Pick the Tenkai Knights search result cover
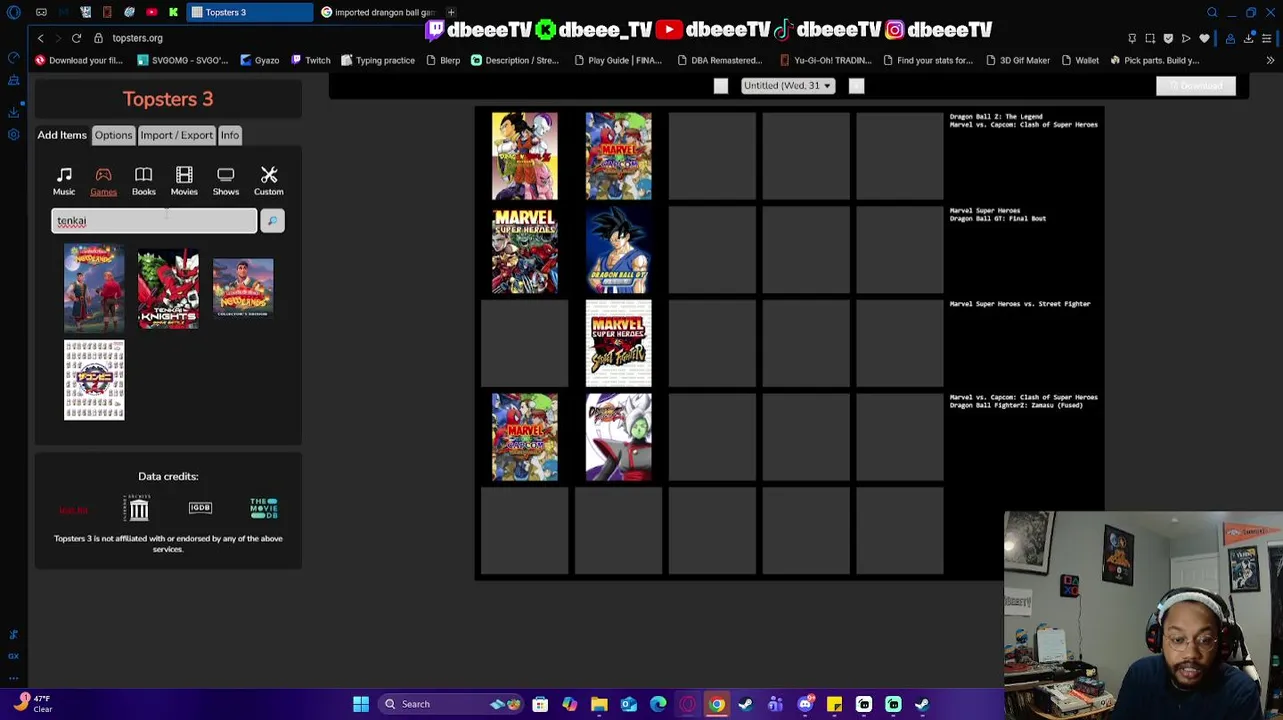The image size is (1283, 720). [168, 289]
